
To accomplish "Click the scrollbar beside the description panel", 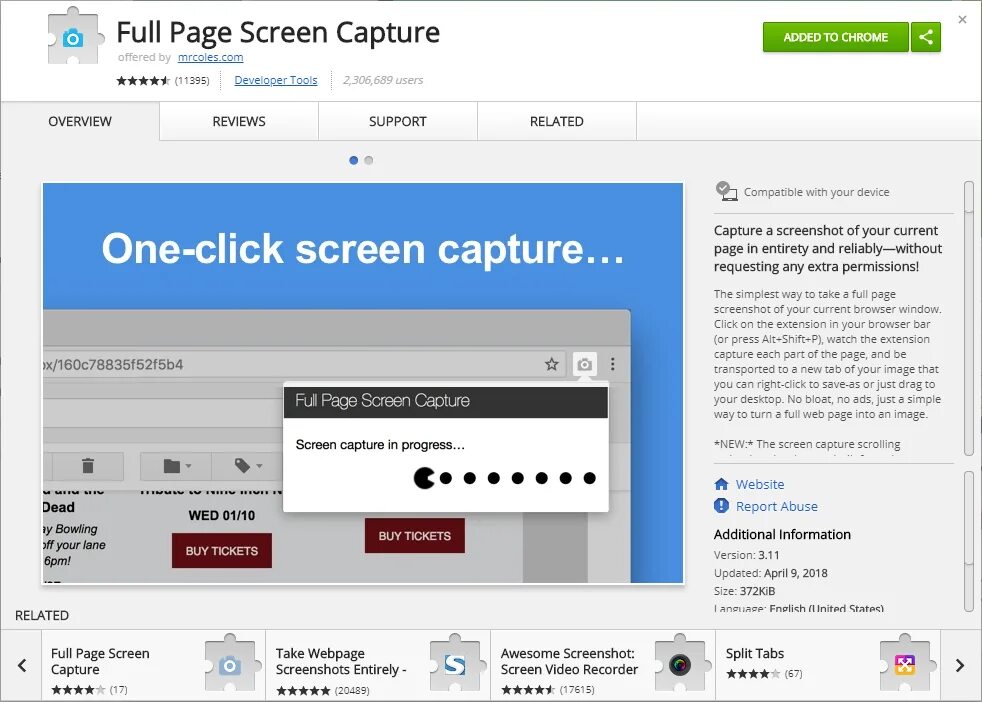I will click(x=968, y=300).
